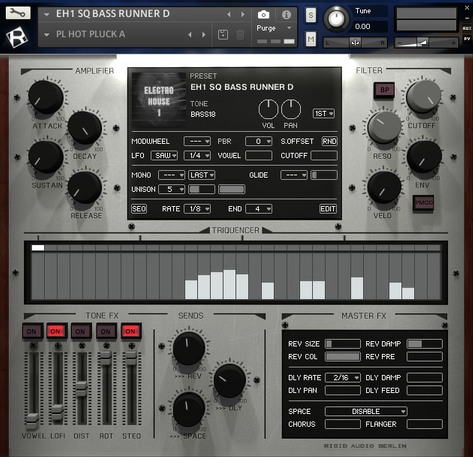The height and width of the screenshot is (457, 473).
Task: Click the delete preset trash icon
Action: (240, 34)
